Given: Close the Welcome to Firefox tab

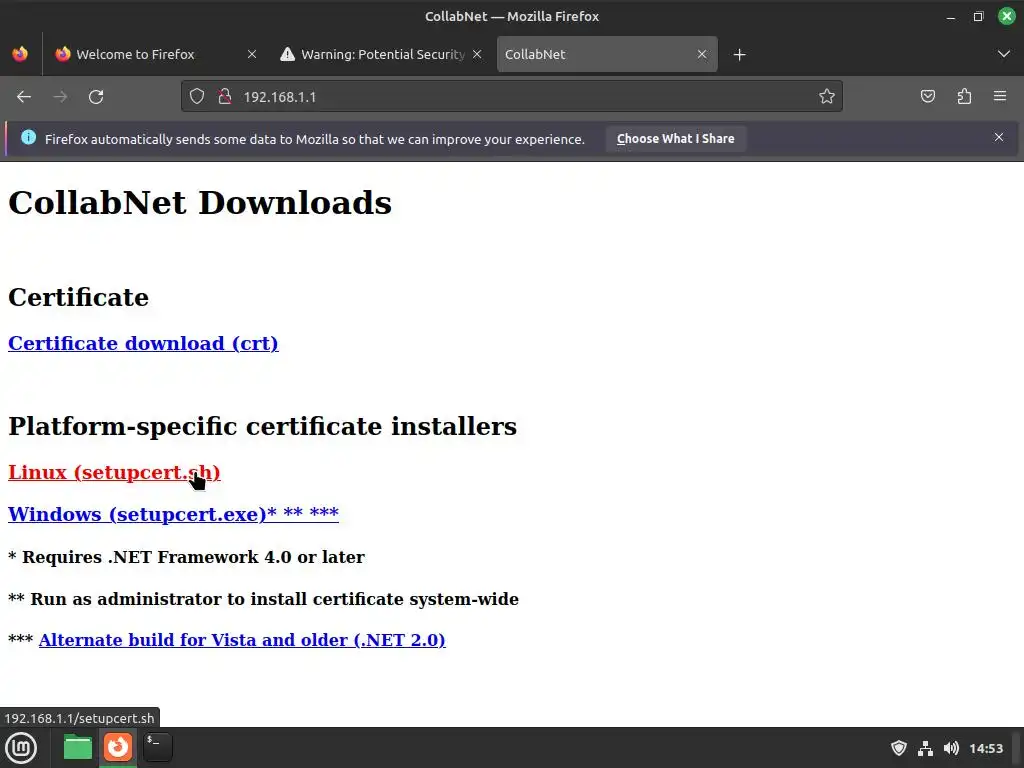Looking at the screenshot, I should (x=251, y=54).
